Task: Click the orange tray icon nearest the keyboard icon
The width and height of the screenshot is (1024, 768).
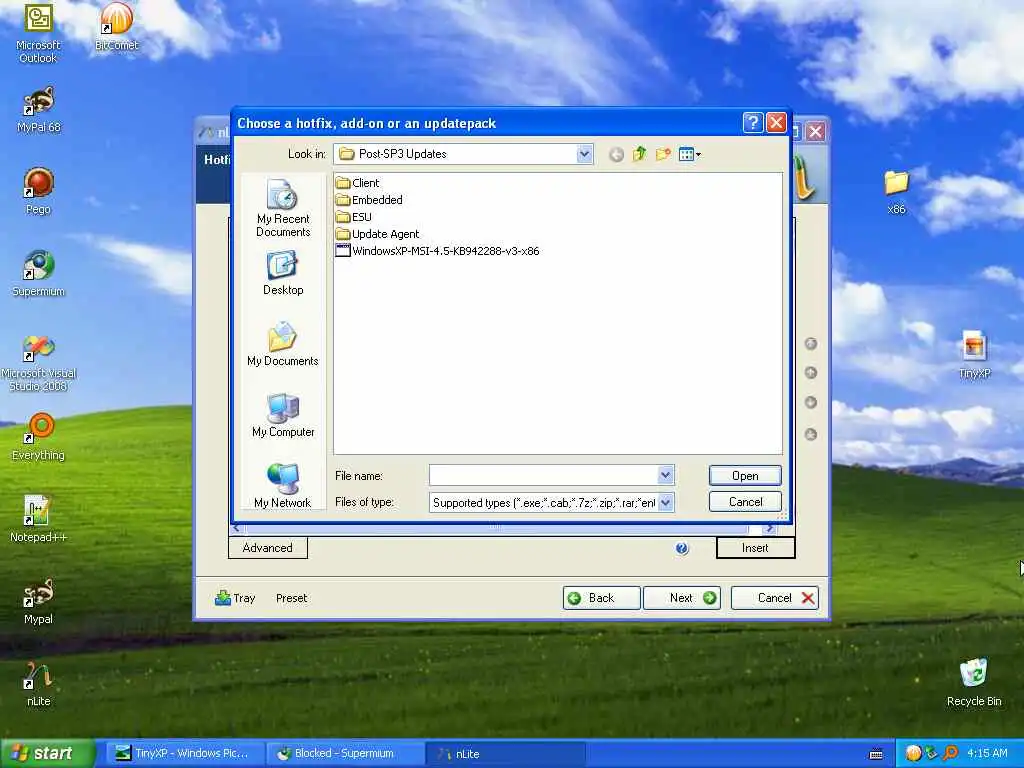Action: pos(913,753)
